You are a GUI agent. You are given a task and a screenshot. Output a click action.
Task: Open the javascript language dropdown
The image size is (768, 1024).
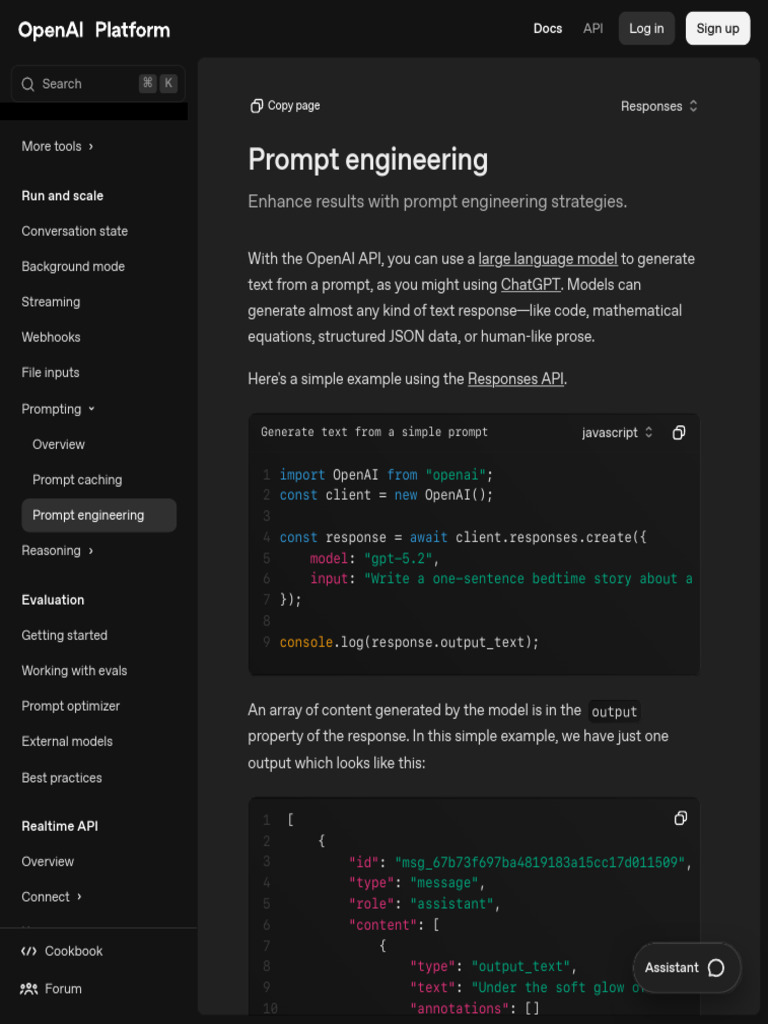pos(617,433)
